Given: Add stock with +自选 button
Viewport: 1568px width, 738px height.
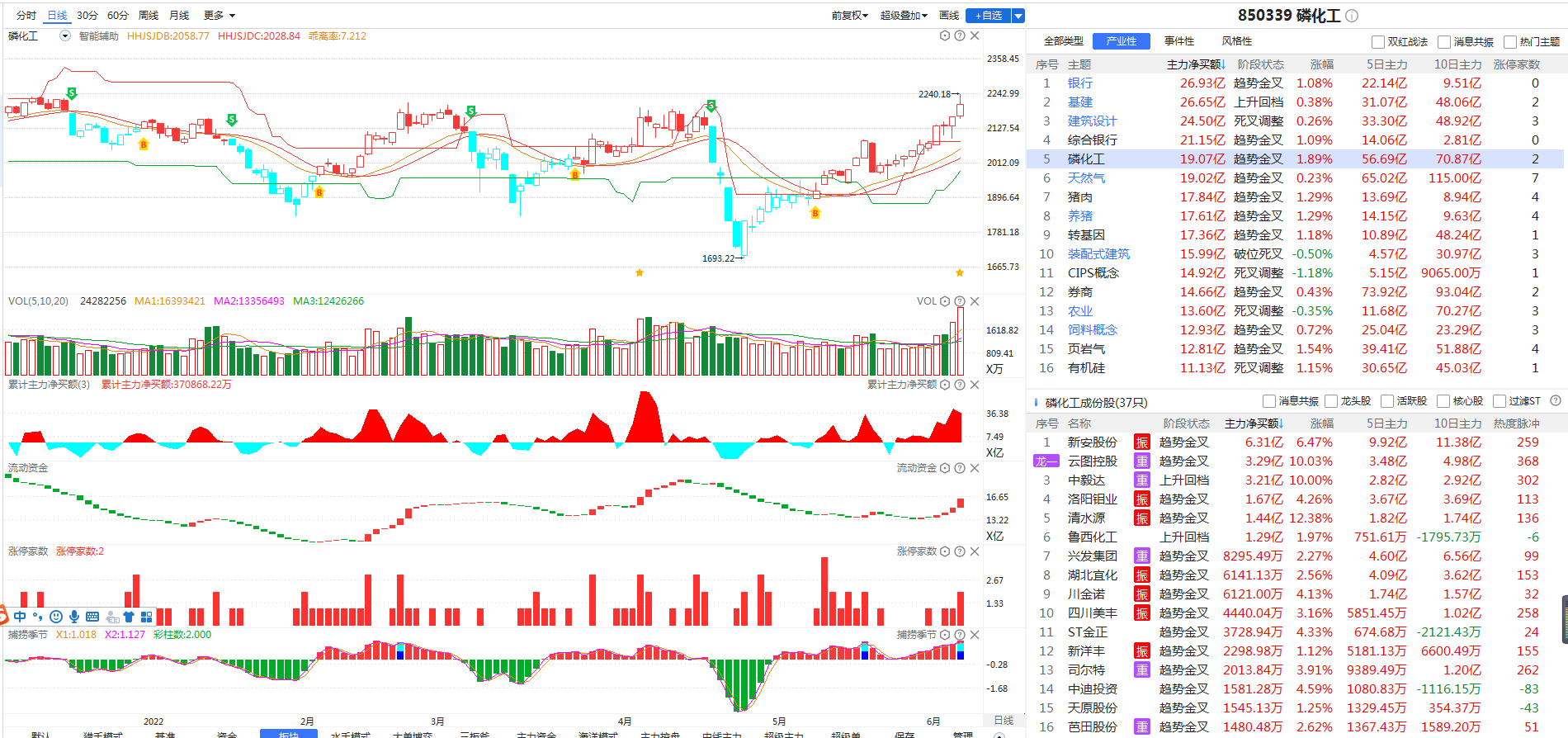Looking at the screenshot, I should point(989,16).
